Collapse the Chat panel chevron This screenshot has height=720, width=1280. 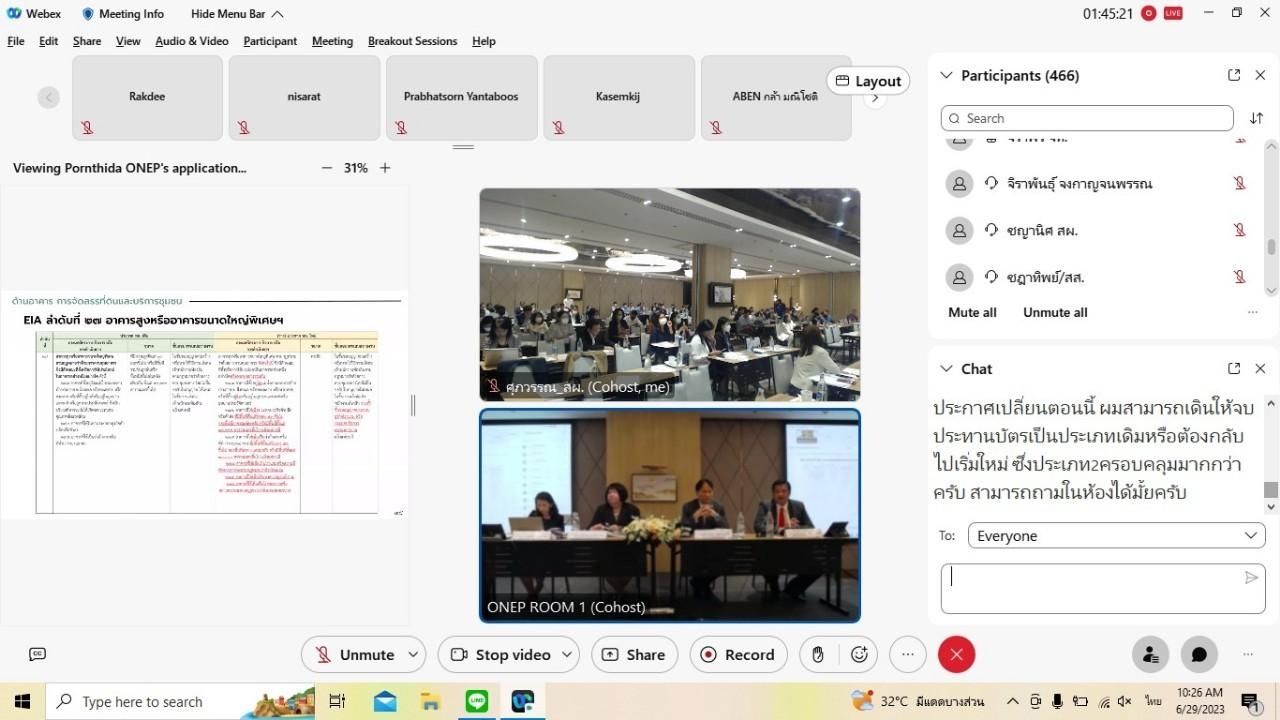coord(946,369)
